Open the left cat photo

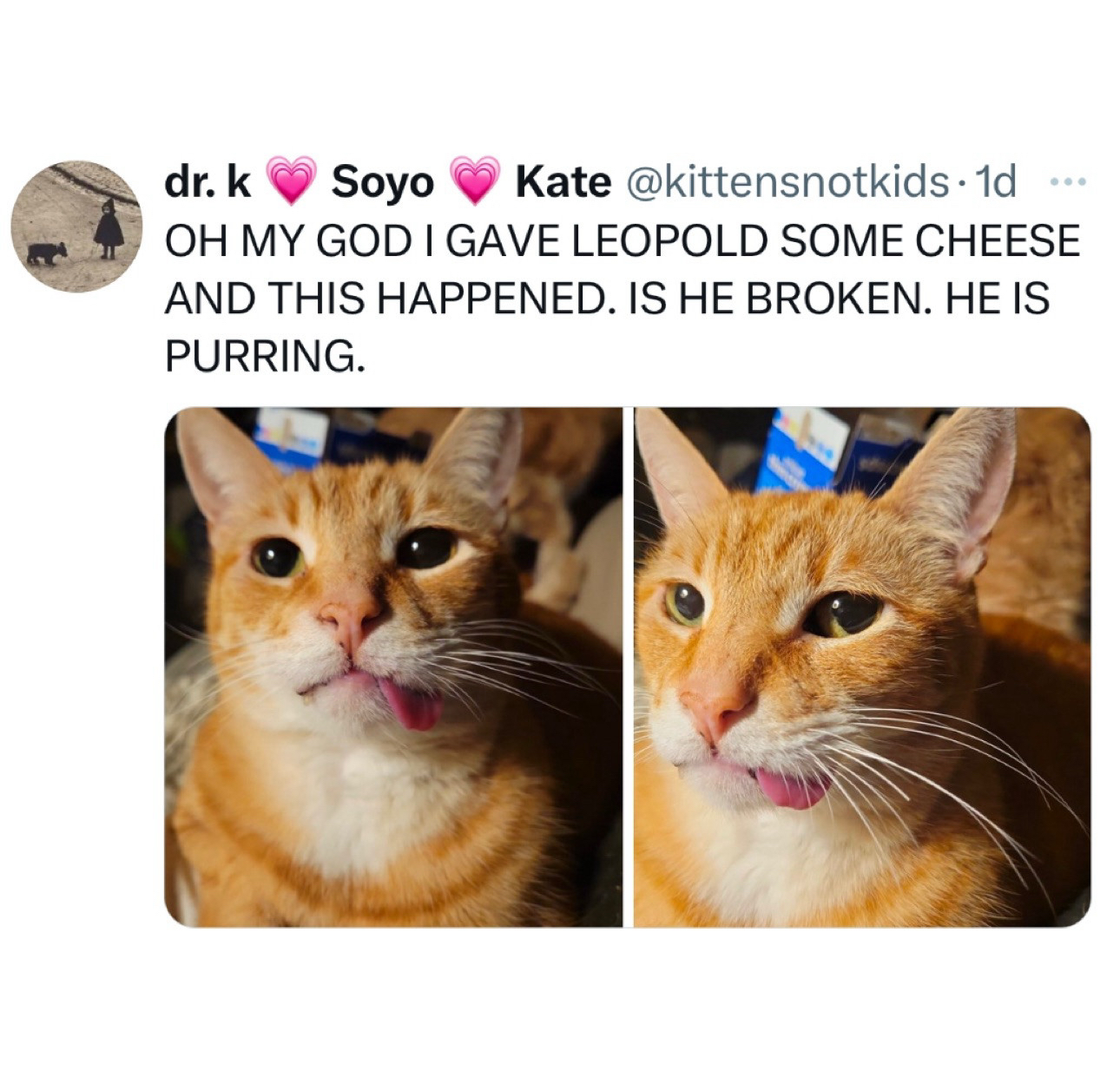click(x=392, y=667)
